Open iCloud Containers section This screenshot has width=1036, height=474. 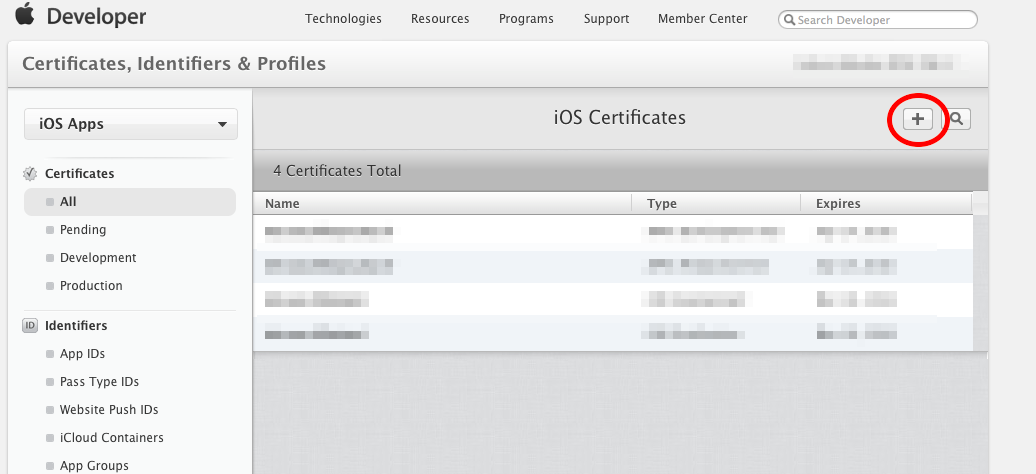click(111, 438)
